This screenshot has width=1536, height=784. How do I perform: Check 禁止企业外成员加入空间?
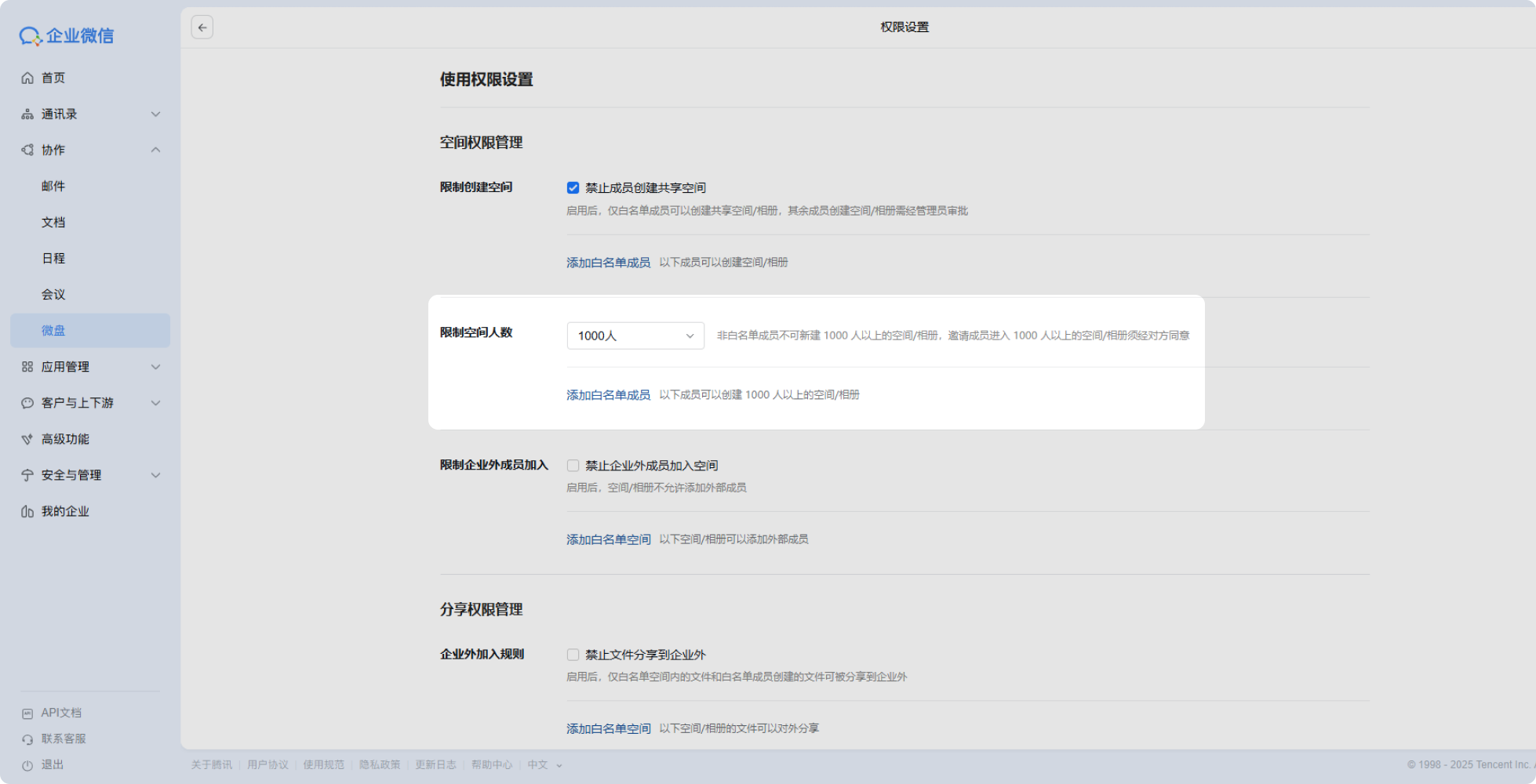click(x=573, y=466)
